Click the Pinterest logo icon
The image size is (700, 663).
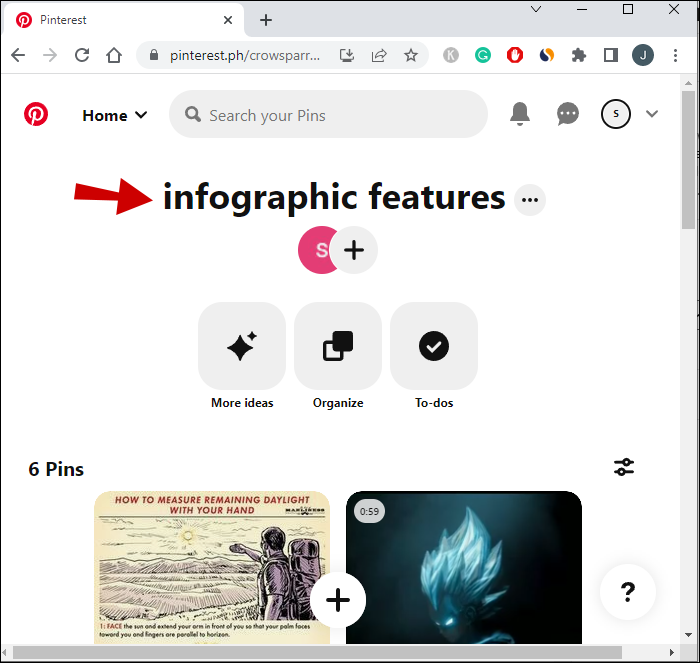(36, 114)
